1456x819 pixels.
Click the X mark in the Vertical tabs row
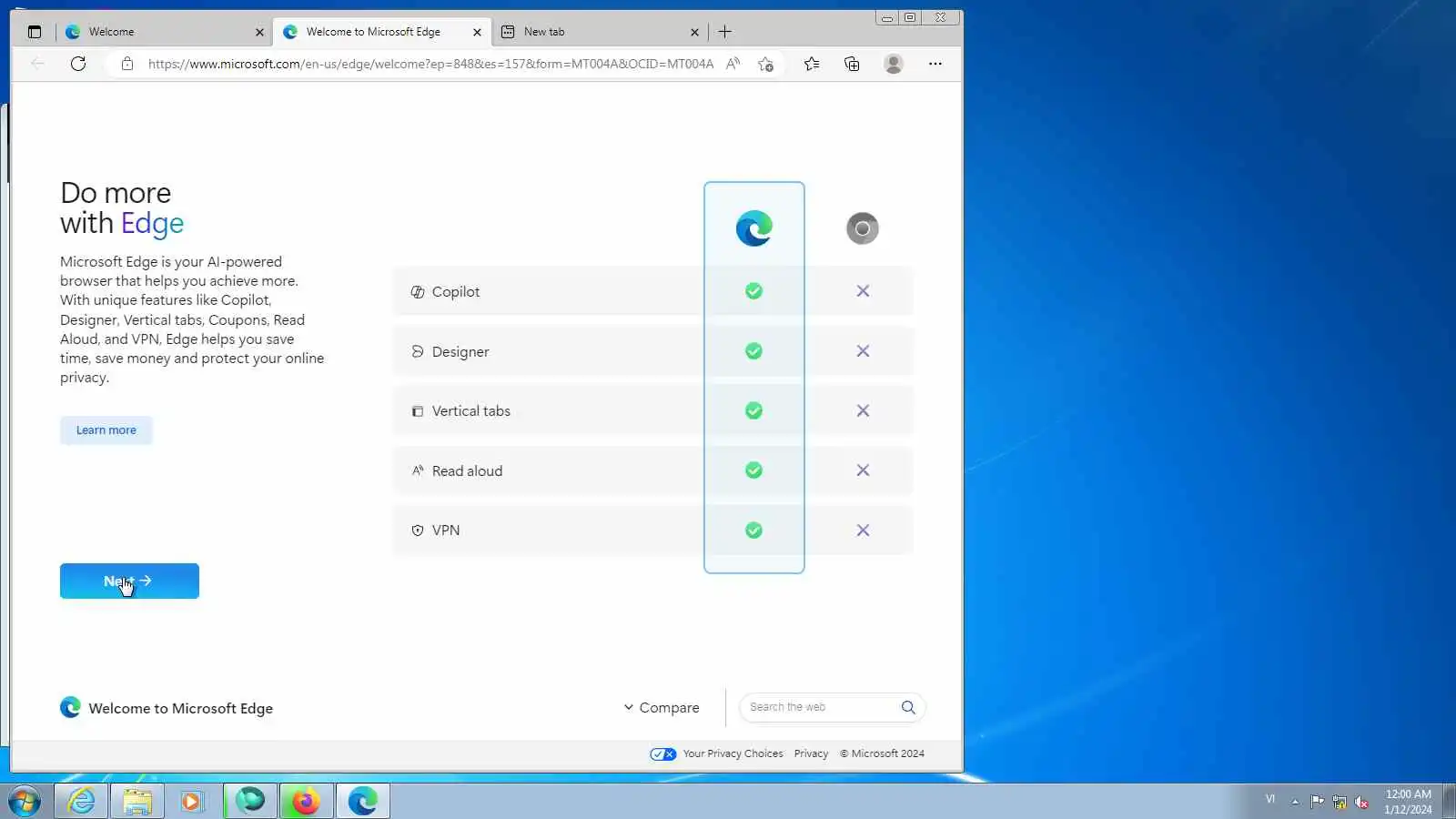(863, 411)
